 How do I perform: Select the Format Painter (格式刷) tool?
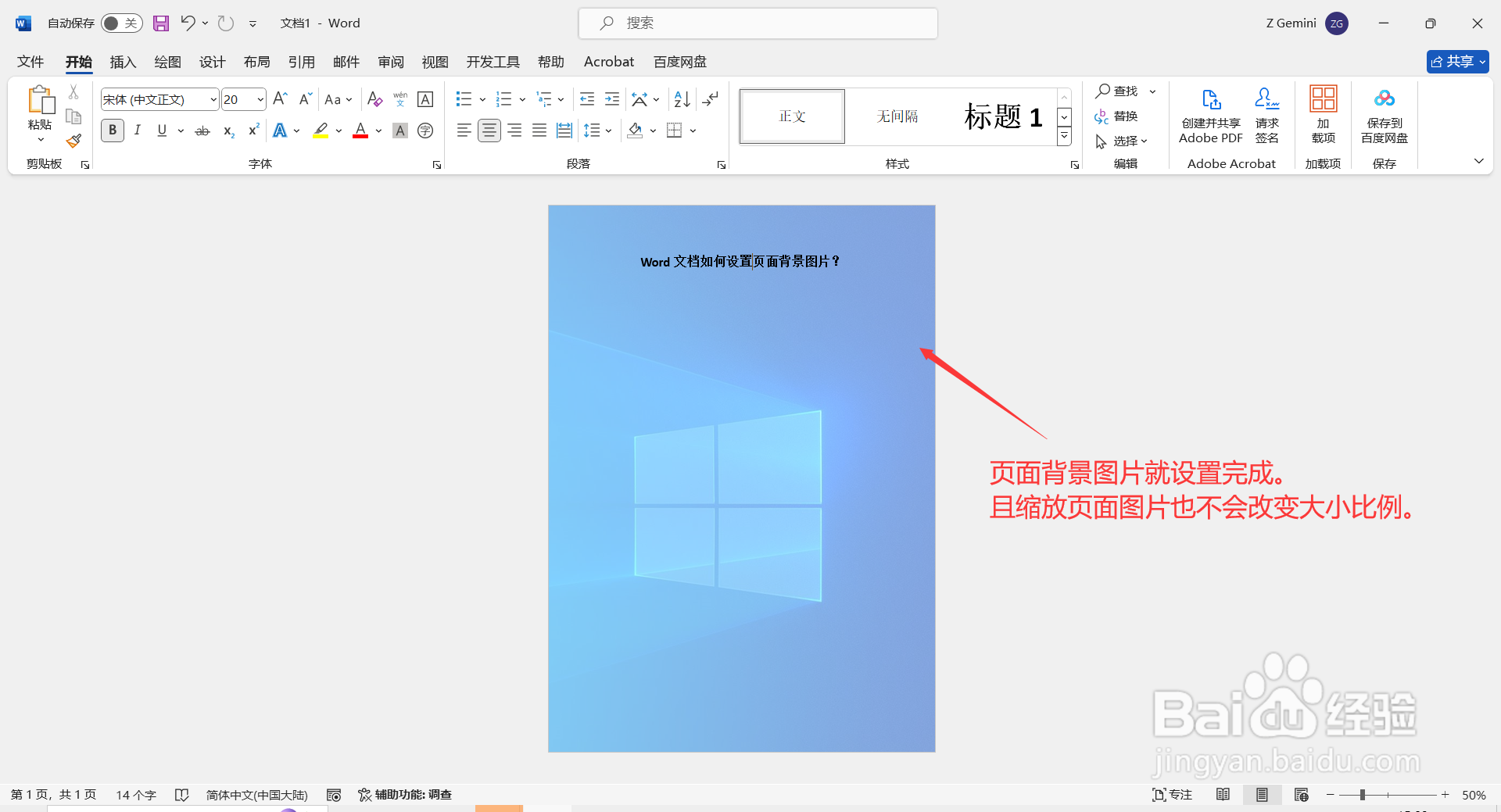73,141
